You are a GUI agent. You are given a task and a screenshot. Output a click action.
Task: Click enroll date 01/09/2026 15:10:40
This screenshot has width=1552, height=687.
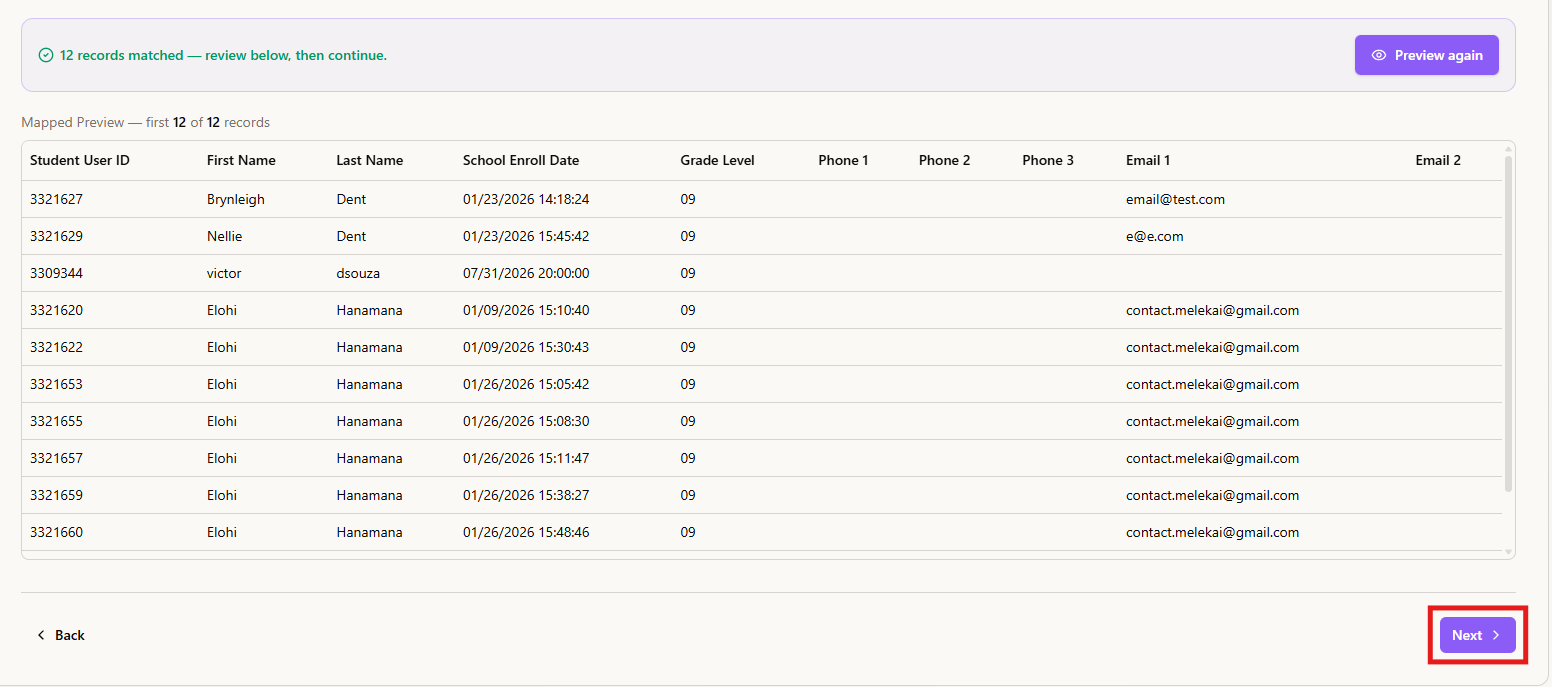coord(526,310)
